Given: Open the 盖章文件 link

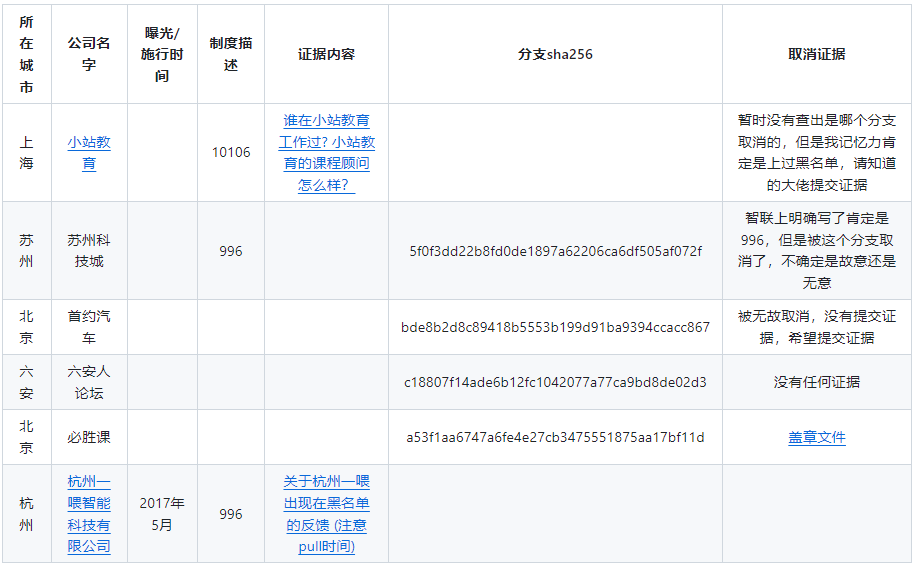Looking at the screenshot, I should tap(817, 437).
